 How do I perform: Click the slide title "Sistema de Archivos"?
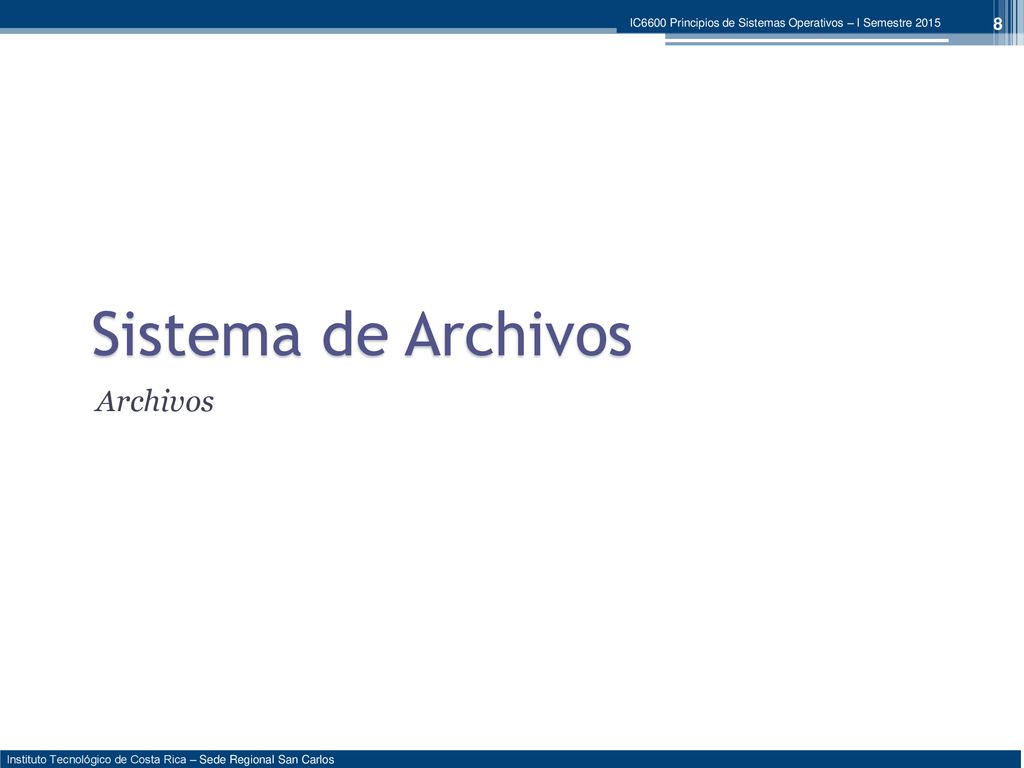[362, 335]
